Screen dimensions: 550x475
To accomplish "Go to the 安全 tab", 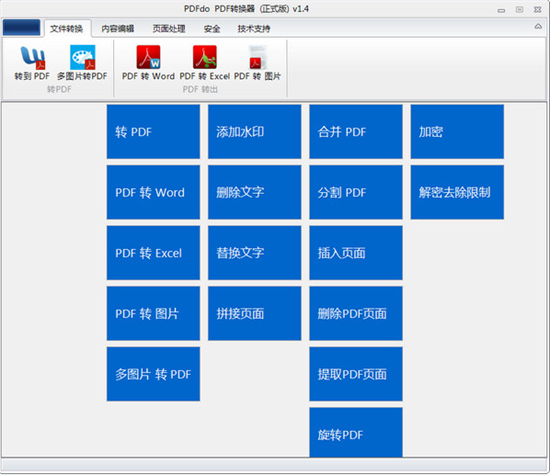I will click(212, 28).
